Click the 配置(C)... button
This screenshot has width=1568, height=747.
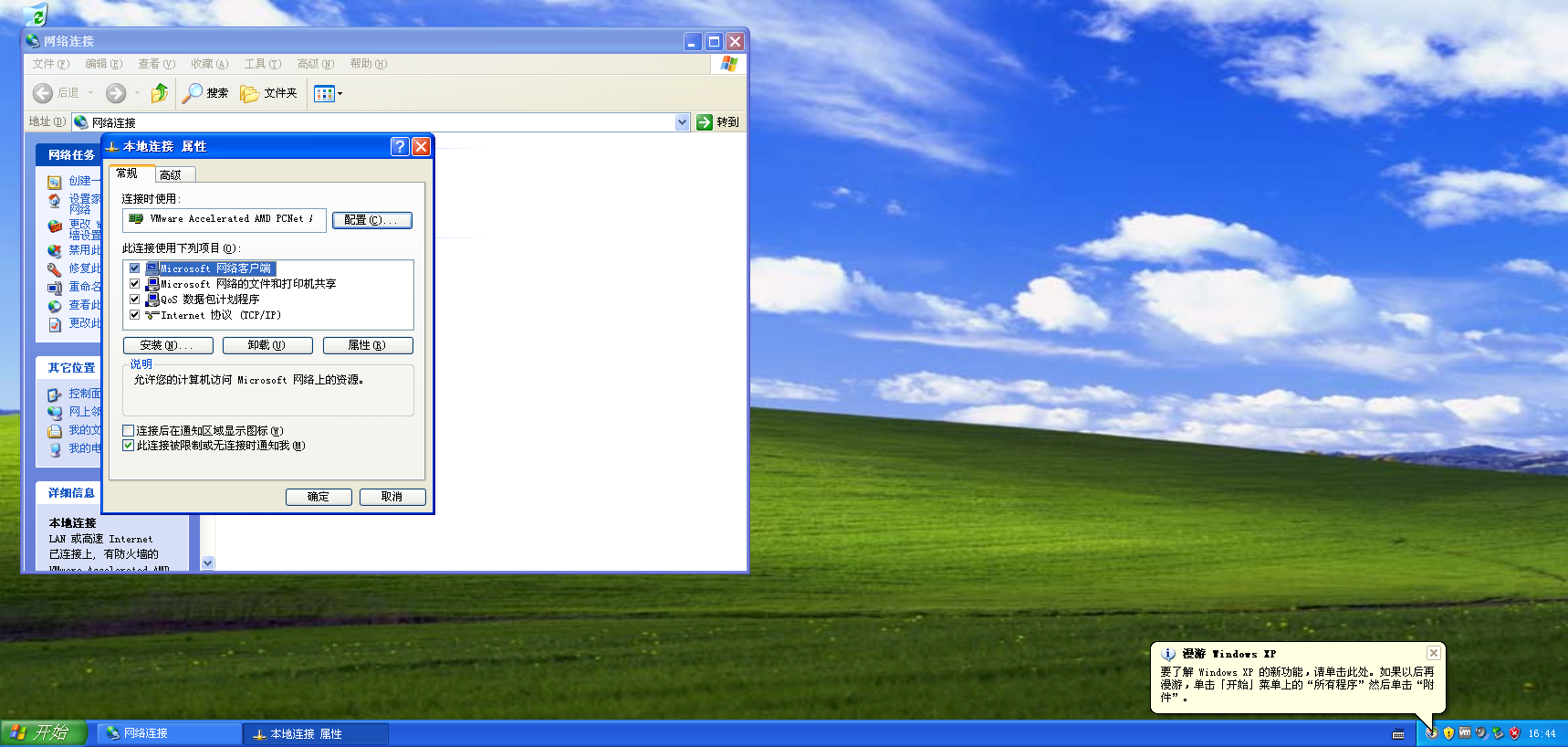[371, 220]
